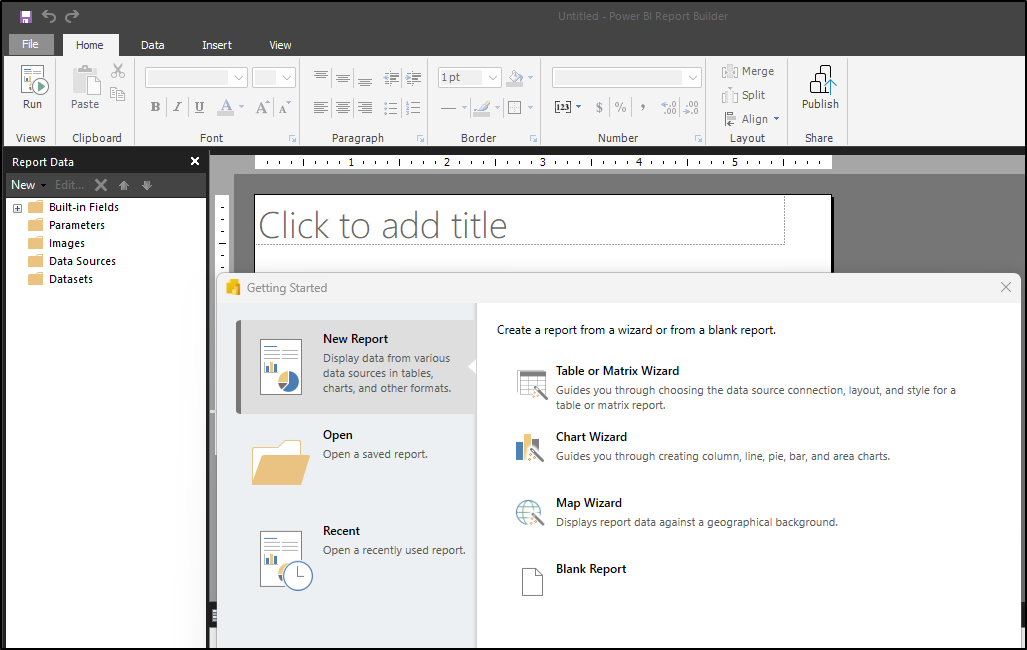
Task: Expand the Built-in Fields tree node
Action: click(x=18, y=208)
